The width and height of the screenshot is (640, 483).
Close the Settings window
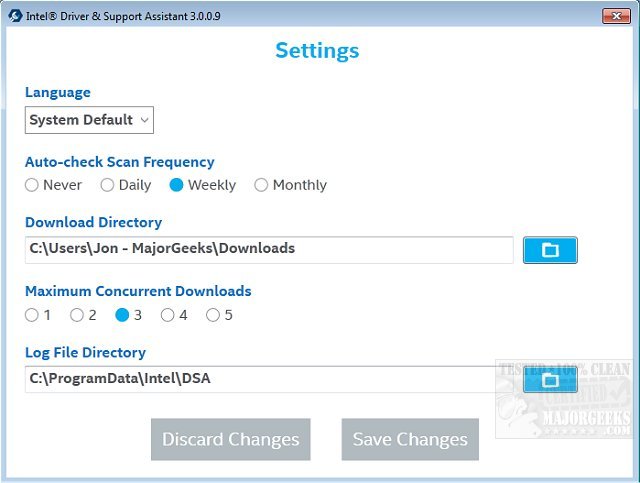coord(616,16)
